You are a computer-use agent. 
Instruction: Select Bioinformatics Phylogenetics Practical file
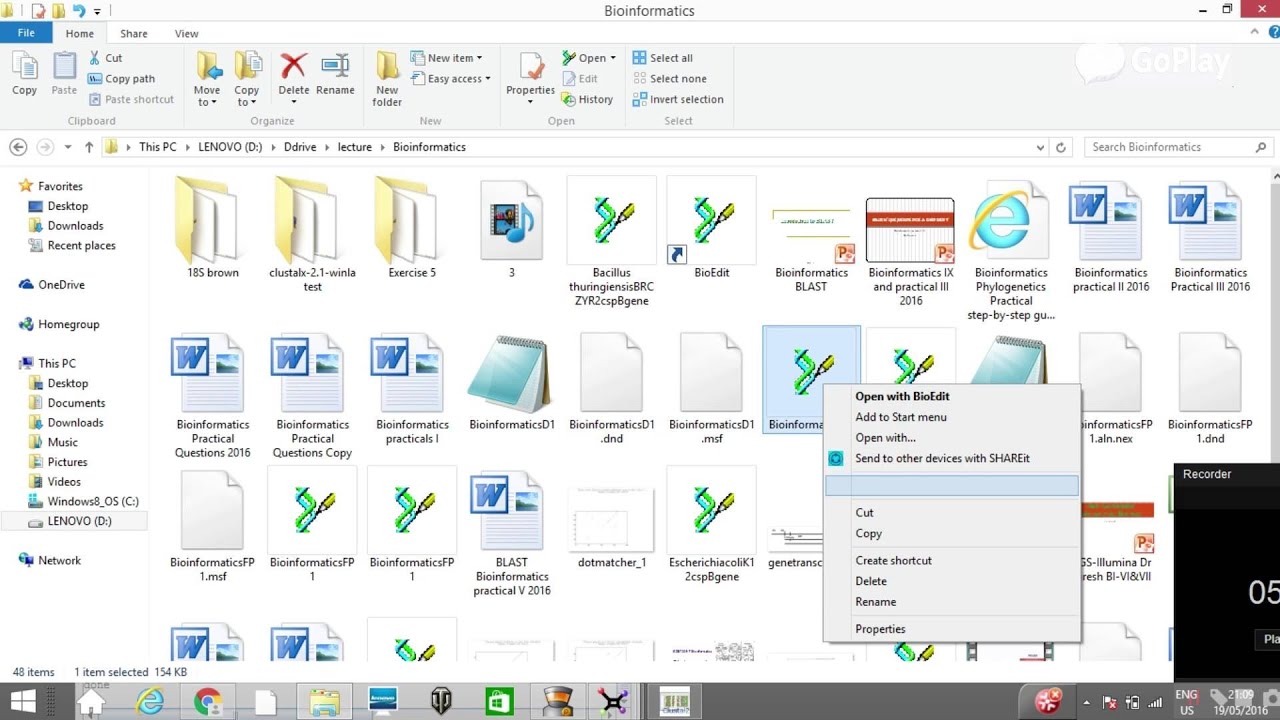click(1011, 250)
